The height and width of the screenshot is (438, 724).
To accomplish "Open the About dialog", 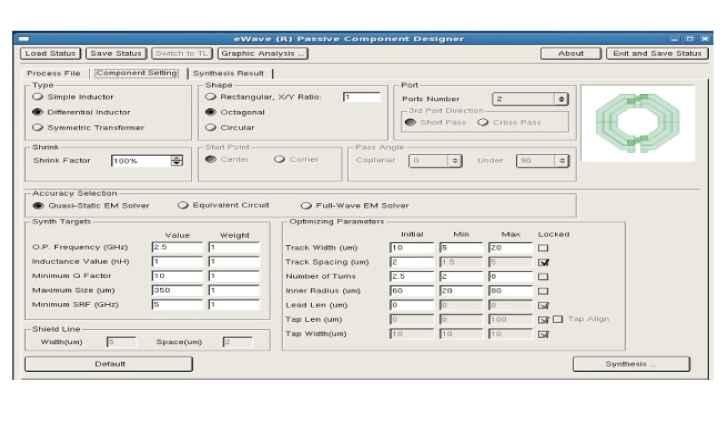I will coord(571,54).
